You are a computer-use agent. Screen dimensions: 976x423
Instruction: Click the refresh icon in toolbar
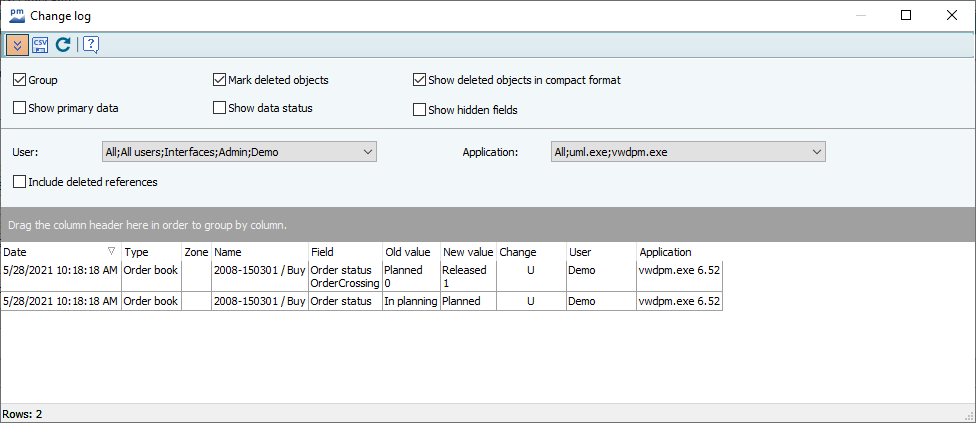coord(63,44)
